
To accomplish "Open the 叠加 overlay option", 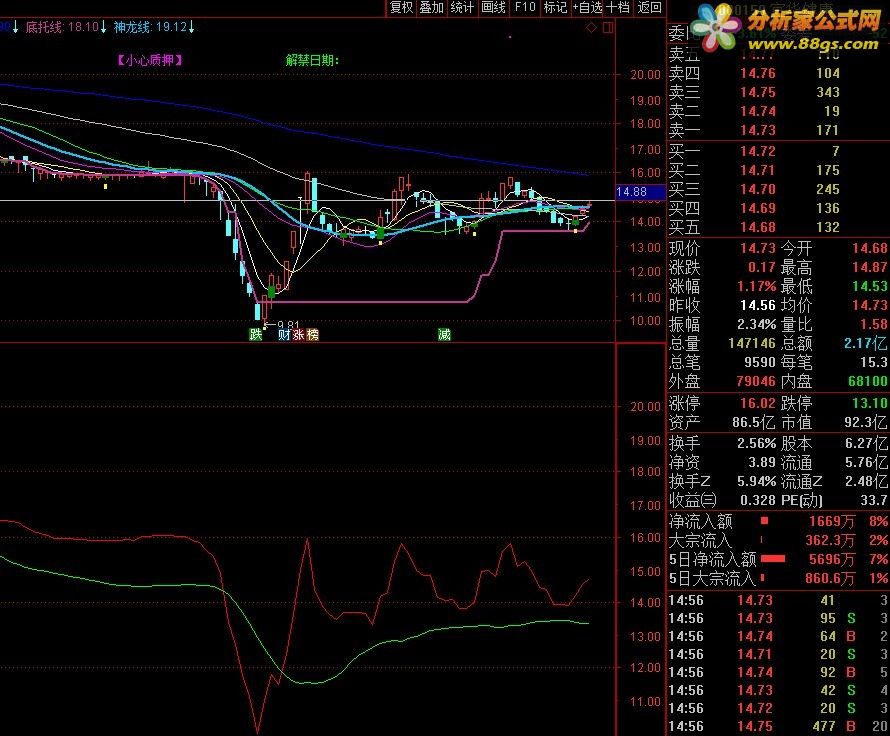I will point(431,7).
